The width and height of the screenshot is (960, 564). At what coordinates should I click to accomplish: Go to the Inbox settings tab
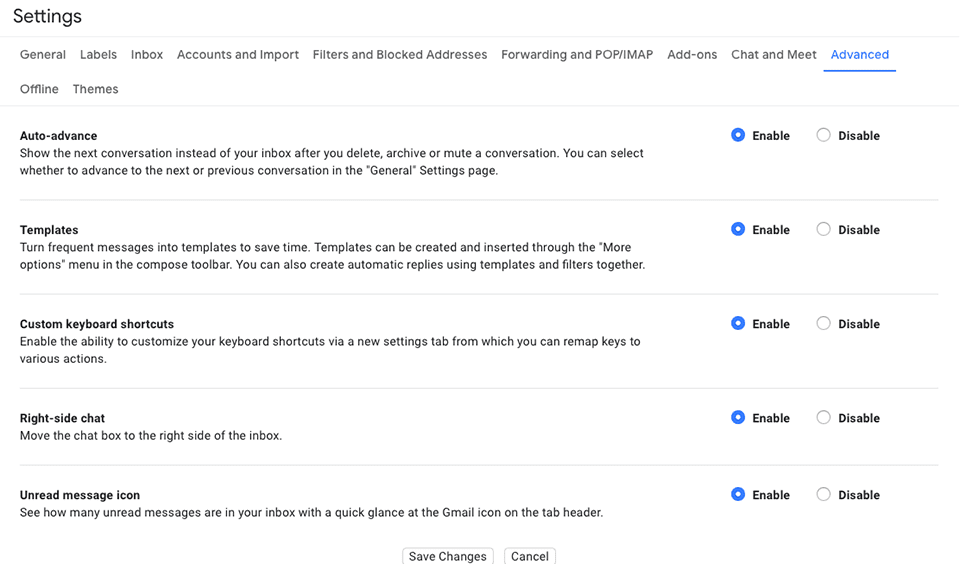tap(147, 55)
